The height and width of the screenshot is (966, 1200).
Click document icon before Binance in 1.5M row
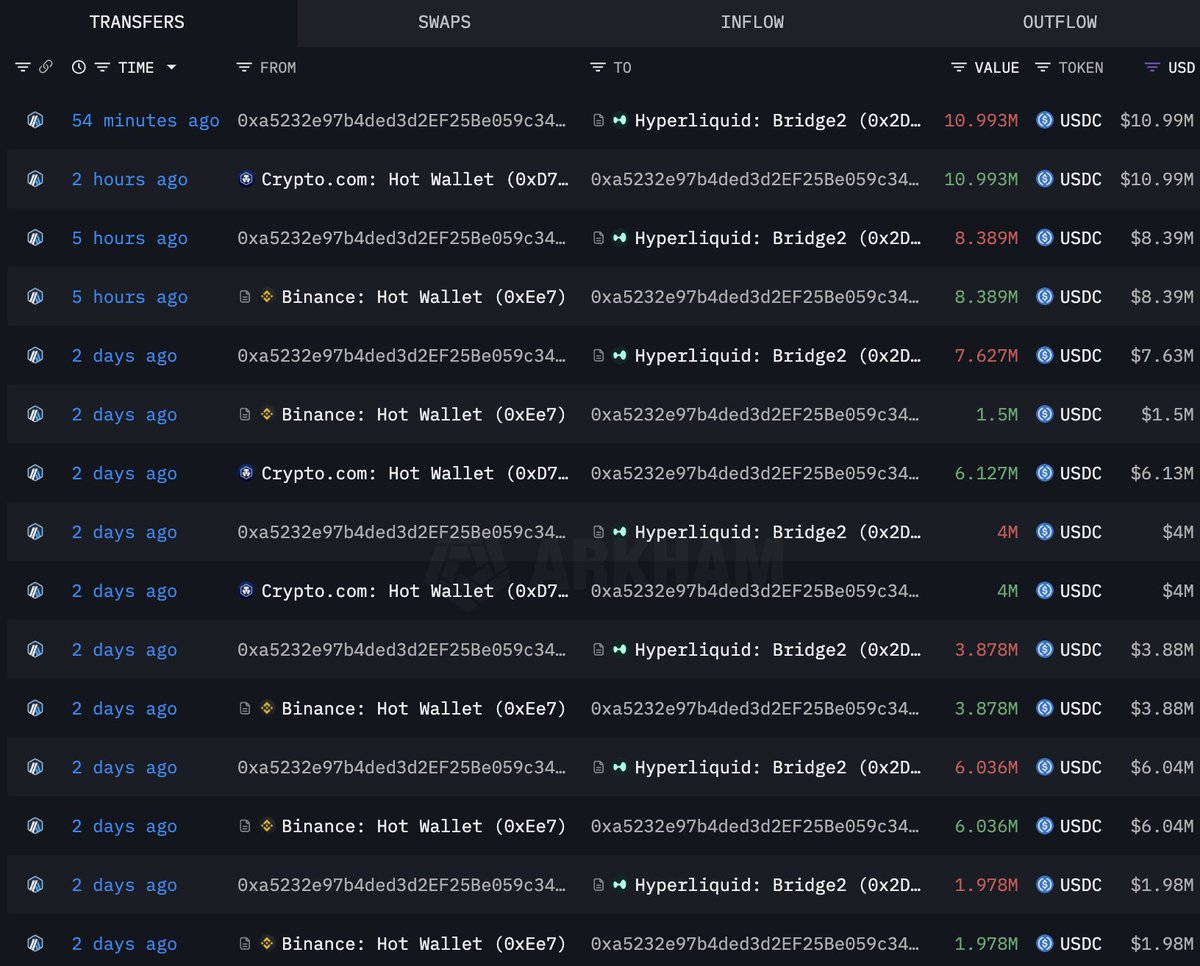[x=245, y=415]
